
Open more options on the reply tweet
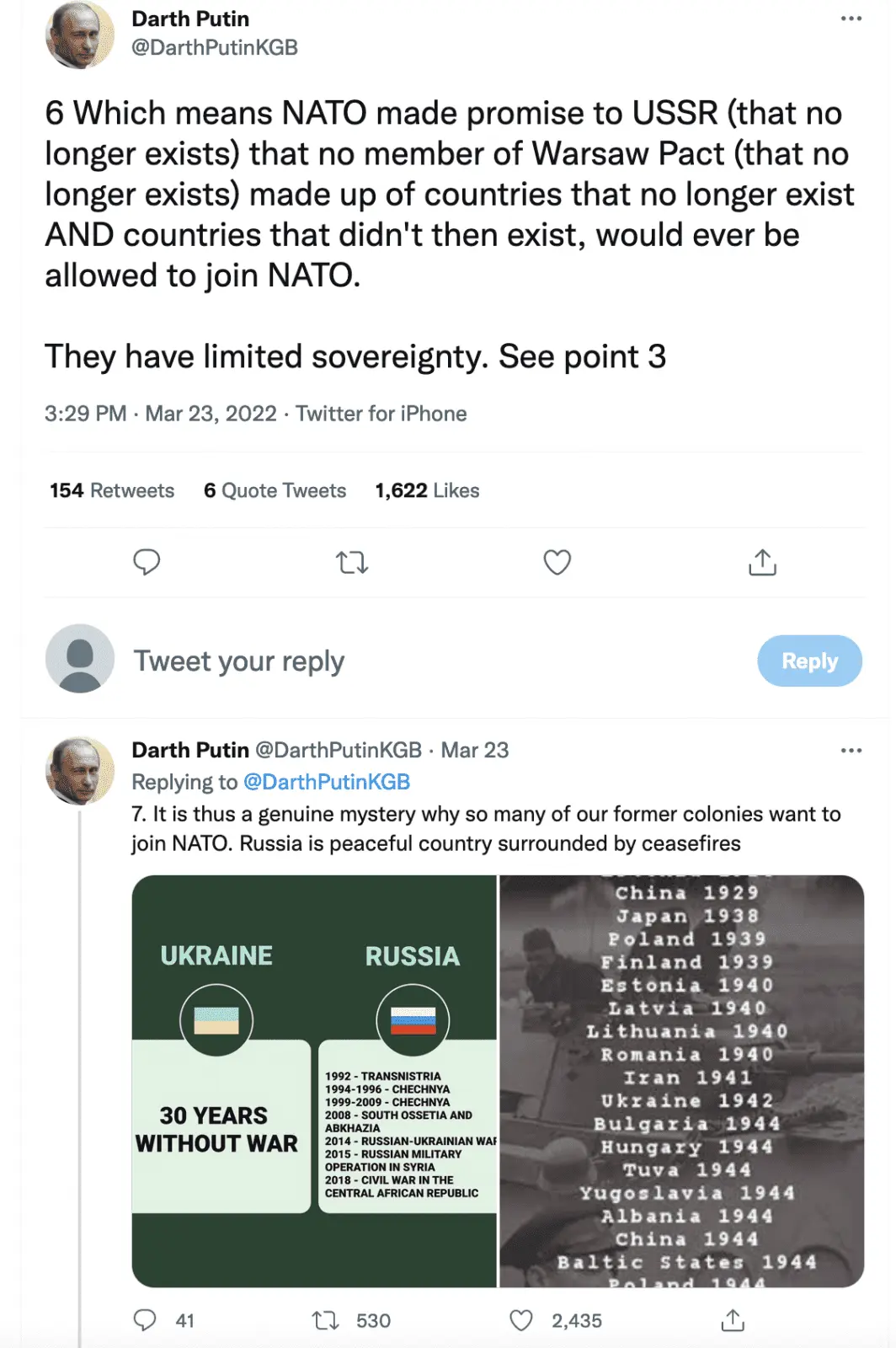coord(851,750)
